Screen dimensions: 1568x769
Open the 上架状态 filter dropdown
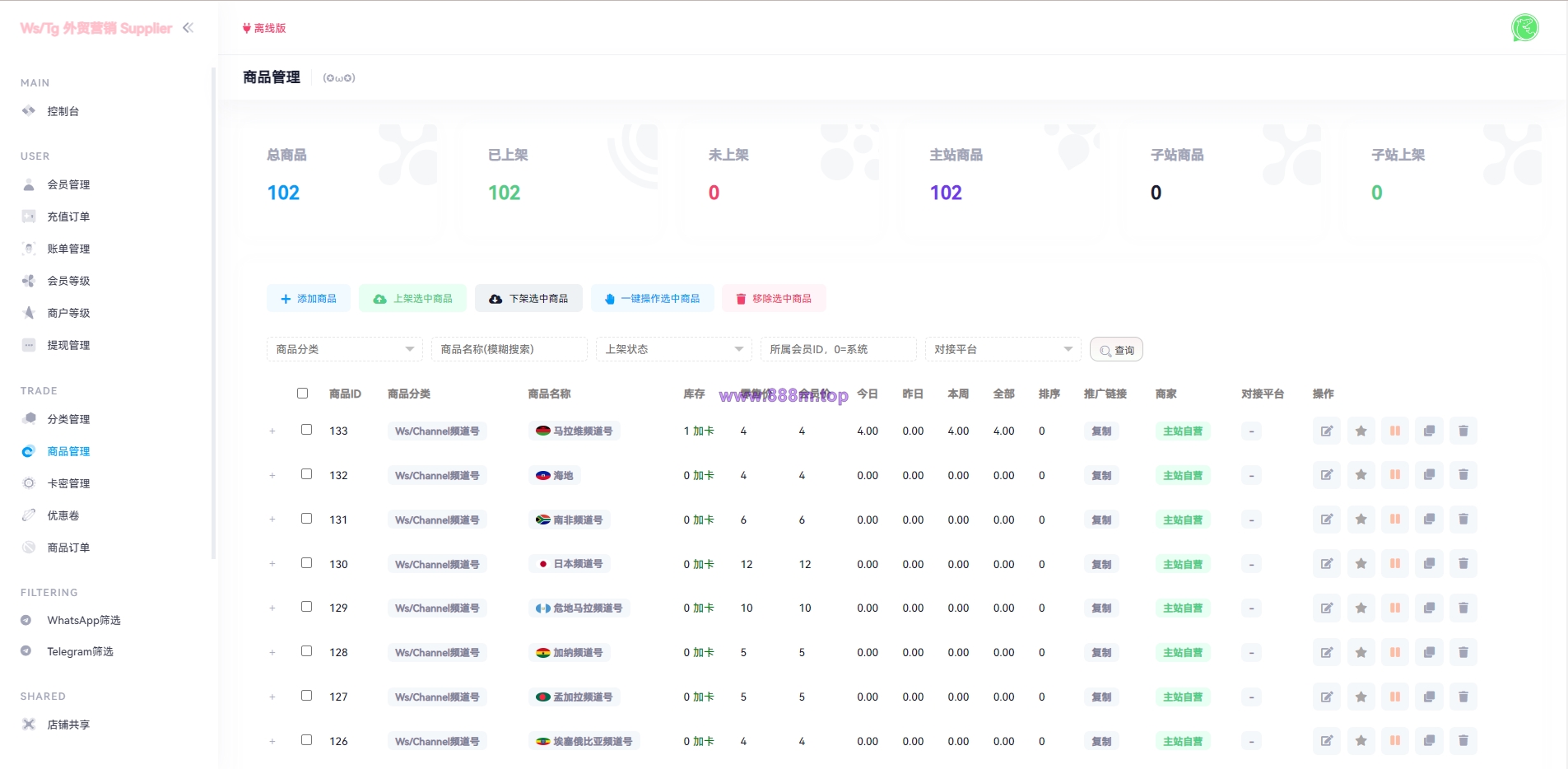674,349
